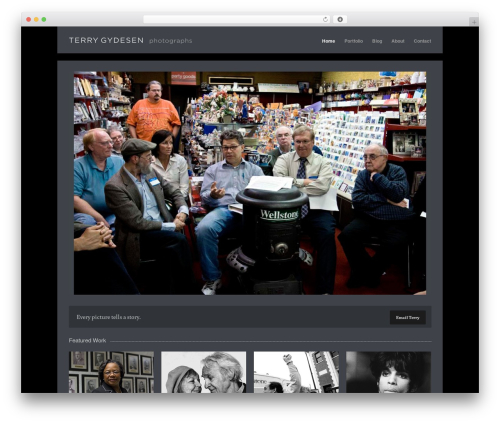Click the red close window dot
Viewport: 500px width, 423px height.
[x=29, y=20]
